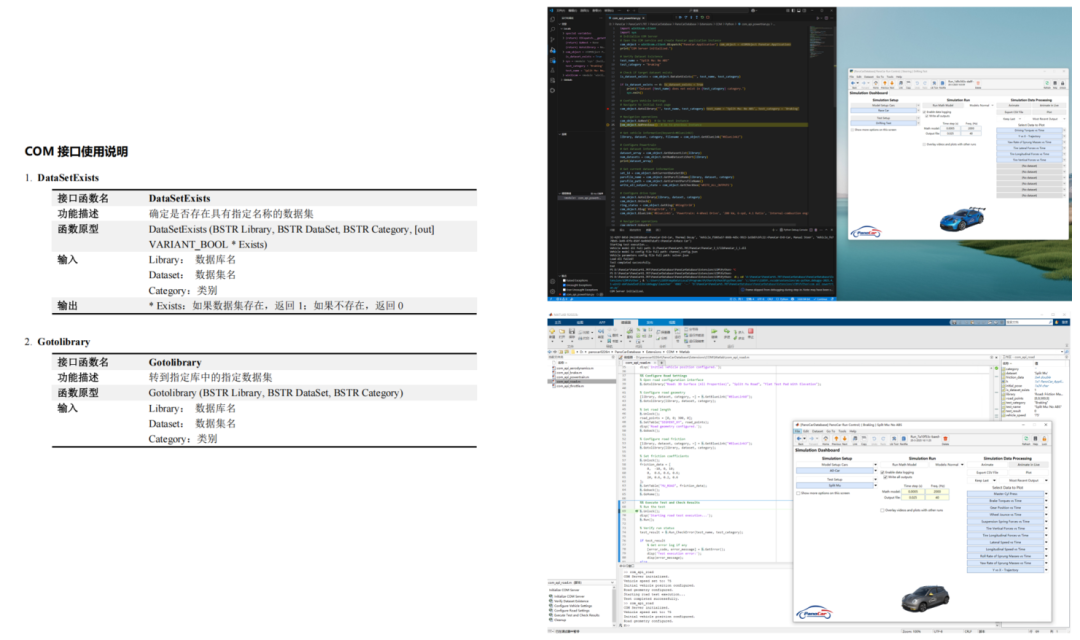Screen dimensions: 1080x640
Task: Open Explorer in VS Code activity bar
Action: pyautogui.click(x=552, y=19)
